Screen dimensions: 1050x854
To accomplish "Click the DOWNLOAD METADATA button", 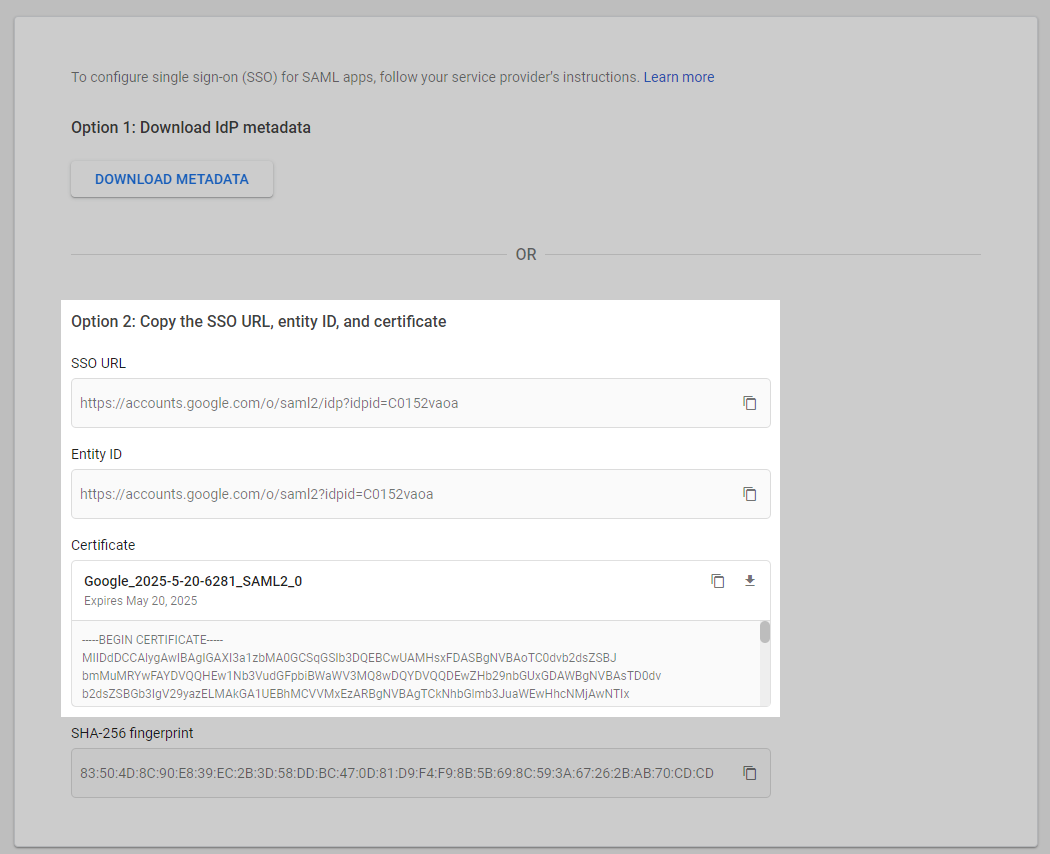I will 172,180.
